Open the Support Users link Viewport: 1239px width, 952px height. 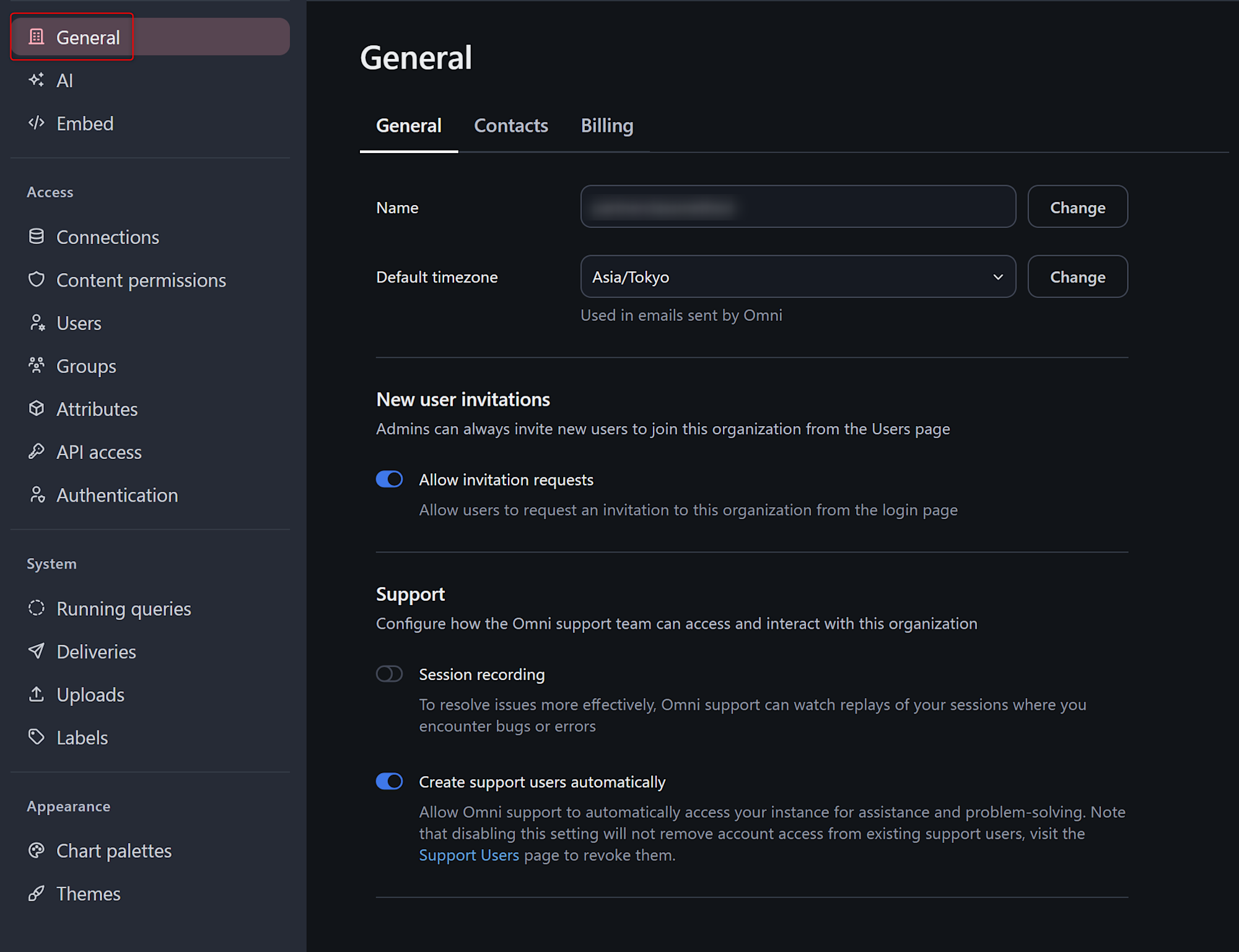[468, 855]
